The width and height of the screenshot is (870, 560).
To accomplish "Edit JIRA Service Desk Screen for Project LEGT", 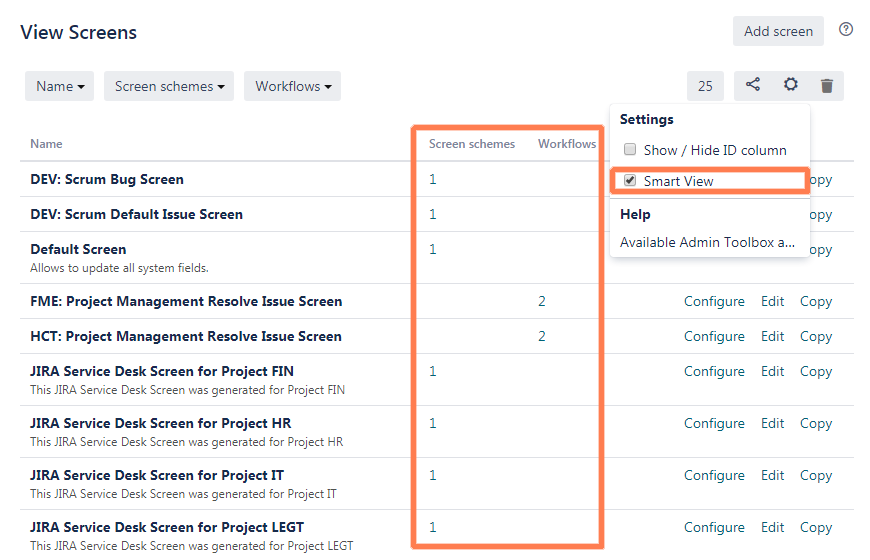I will pos(772,527).
